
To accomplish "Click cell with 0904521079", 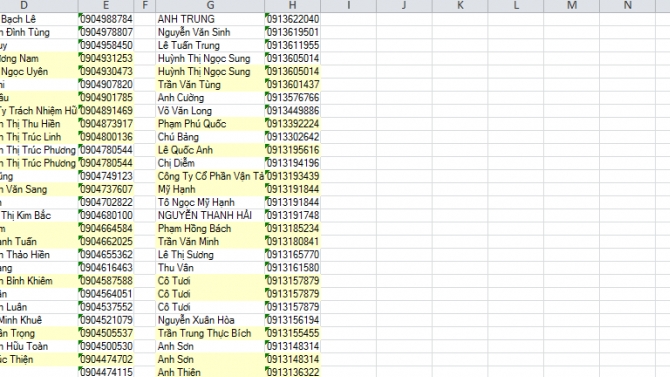I will 106,320.
